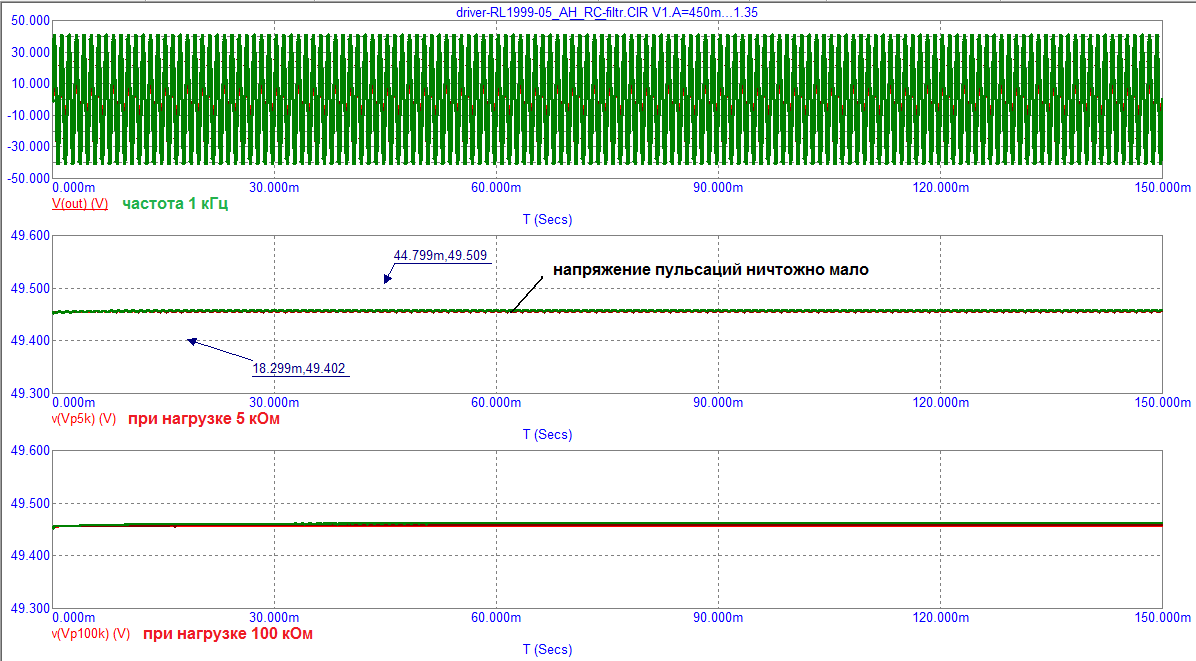The height and width of the screenshot is (661, 1196).
Task: Click 49.600 on the v(Vp5k) plot Y-axis
Action: click(x=31, y=236)
